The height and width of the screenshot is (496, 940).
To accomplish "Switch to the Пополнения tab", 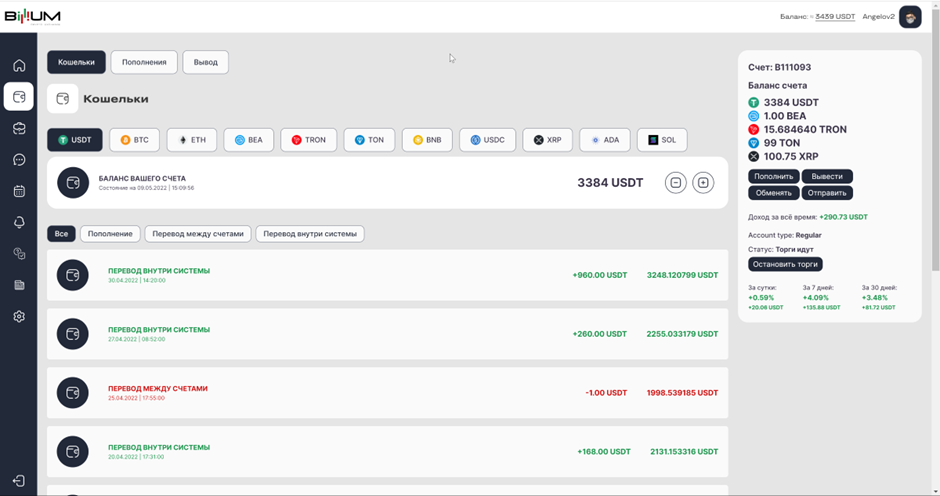I will tap(144, 62).
